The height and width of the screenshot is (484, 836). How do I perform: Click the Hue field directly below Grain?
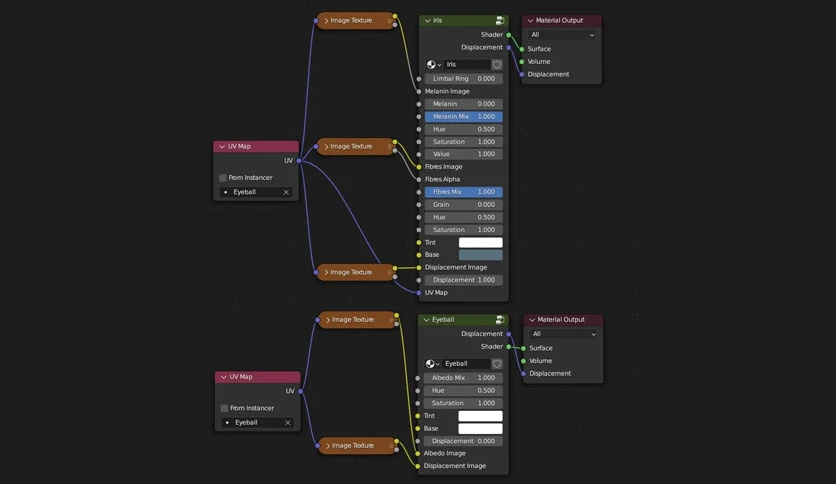coord(463,217)
